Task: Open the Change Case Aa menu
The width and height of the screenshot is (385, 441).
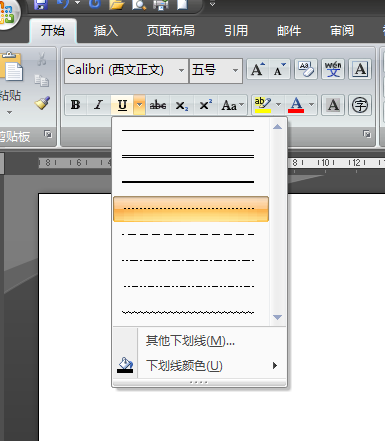Action: click(232, 105)
